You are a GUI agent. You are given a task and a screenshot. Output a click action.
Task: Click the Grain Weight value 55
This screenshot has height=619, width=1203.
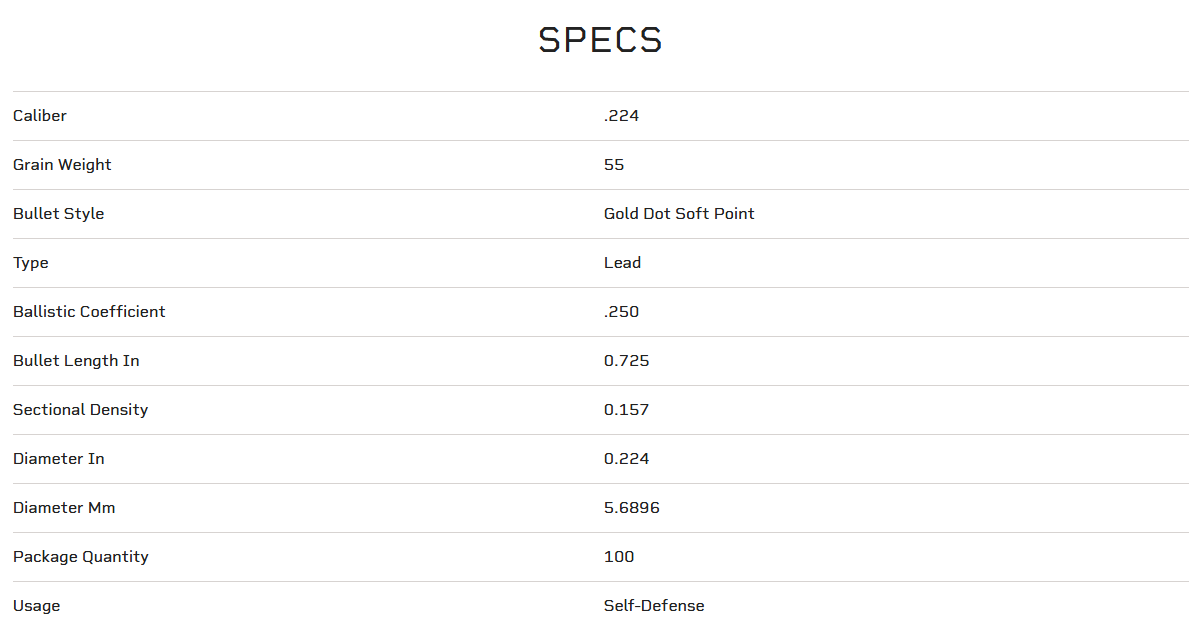tap(614, 165)
